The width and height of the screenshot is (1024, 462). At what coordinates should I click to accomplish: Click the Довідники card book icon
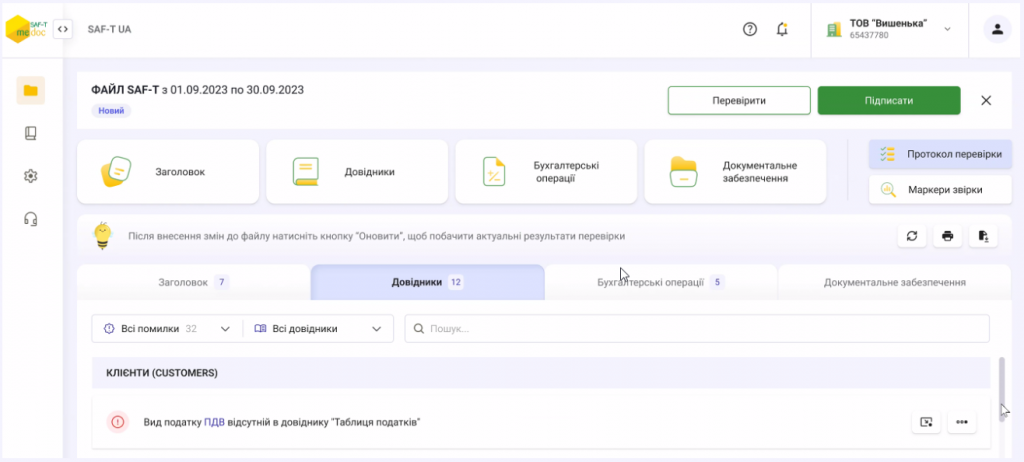[306, 172]
